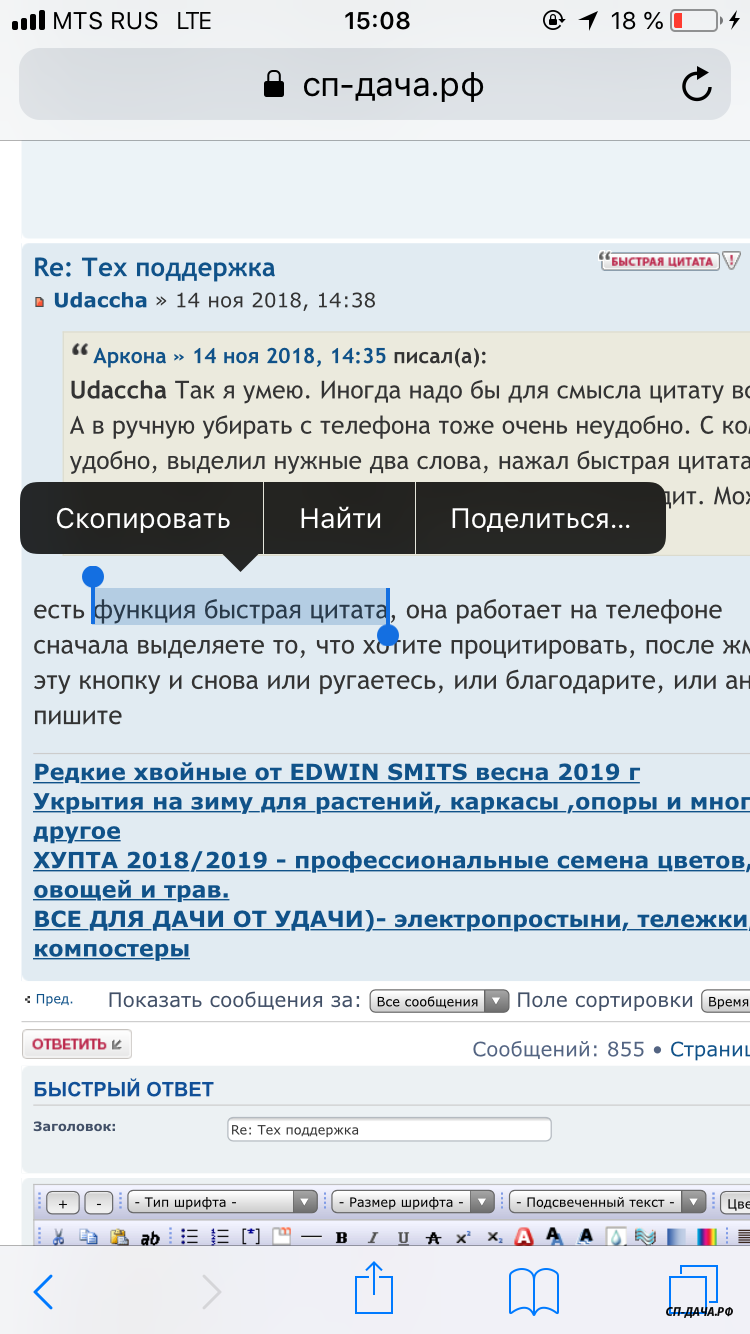Open Safari bookmarks book icon
750x1334 pixels.
click(x=533, y=1291)
